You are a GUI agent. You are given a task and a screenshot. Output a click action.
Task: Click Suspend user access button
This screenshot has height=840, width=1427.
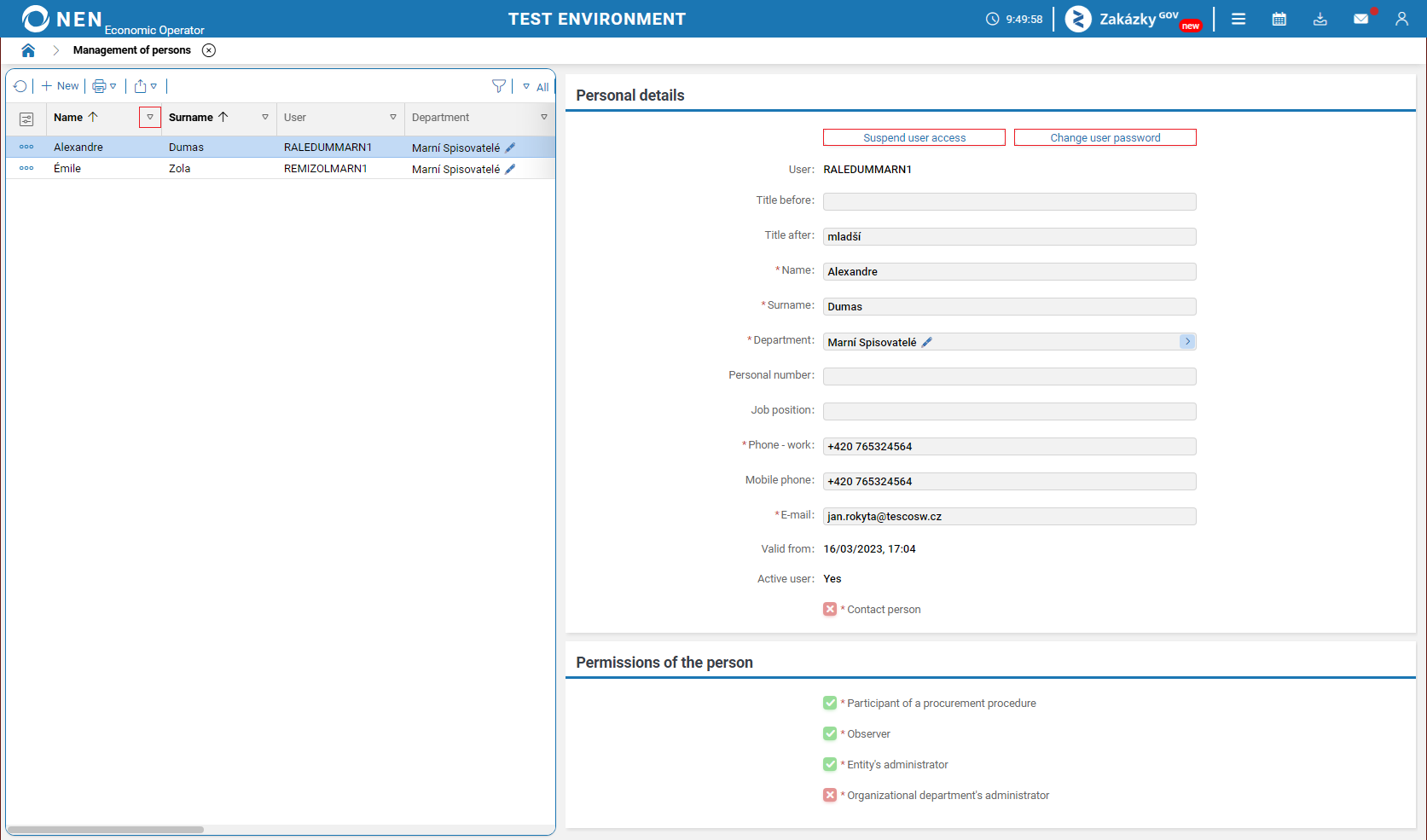click(x=914, y=137)
